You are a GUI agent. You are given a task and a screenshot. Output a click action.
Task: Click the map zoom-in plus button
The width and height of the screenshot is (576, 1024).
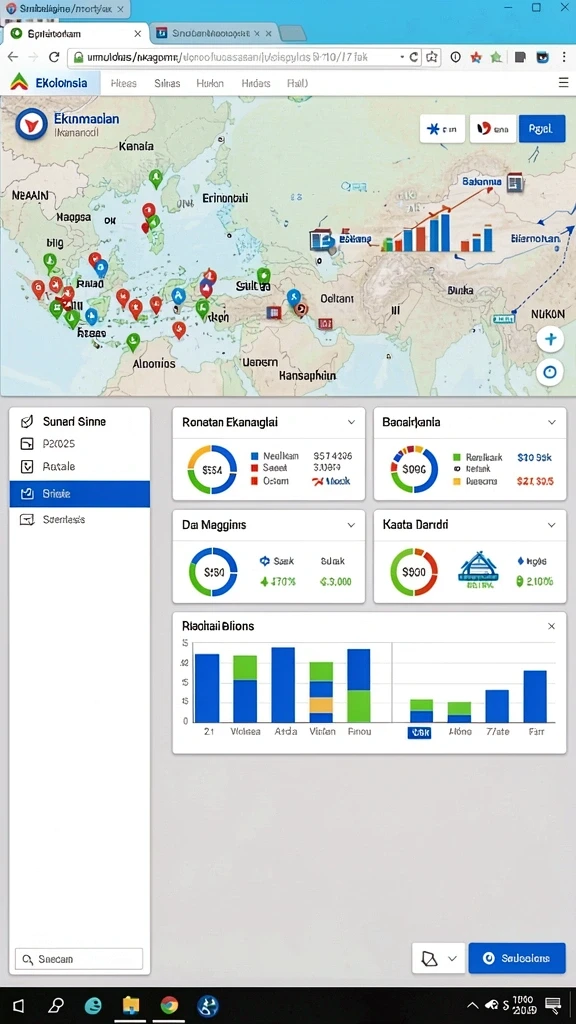tap(550, 339)
